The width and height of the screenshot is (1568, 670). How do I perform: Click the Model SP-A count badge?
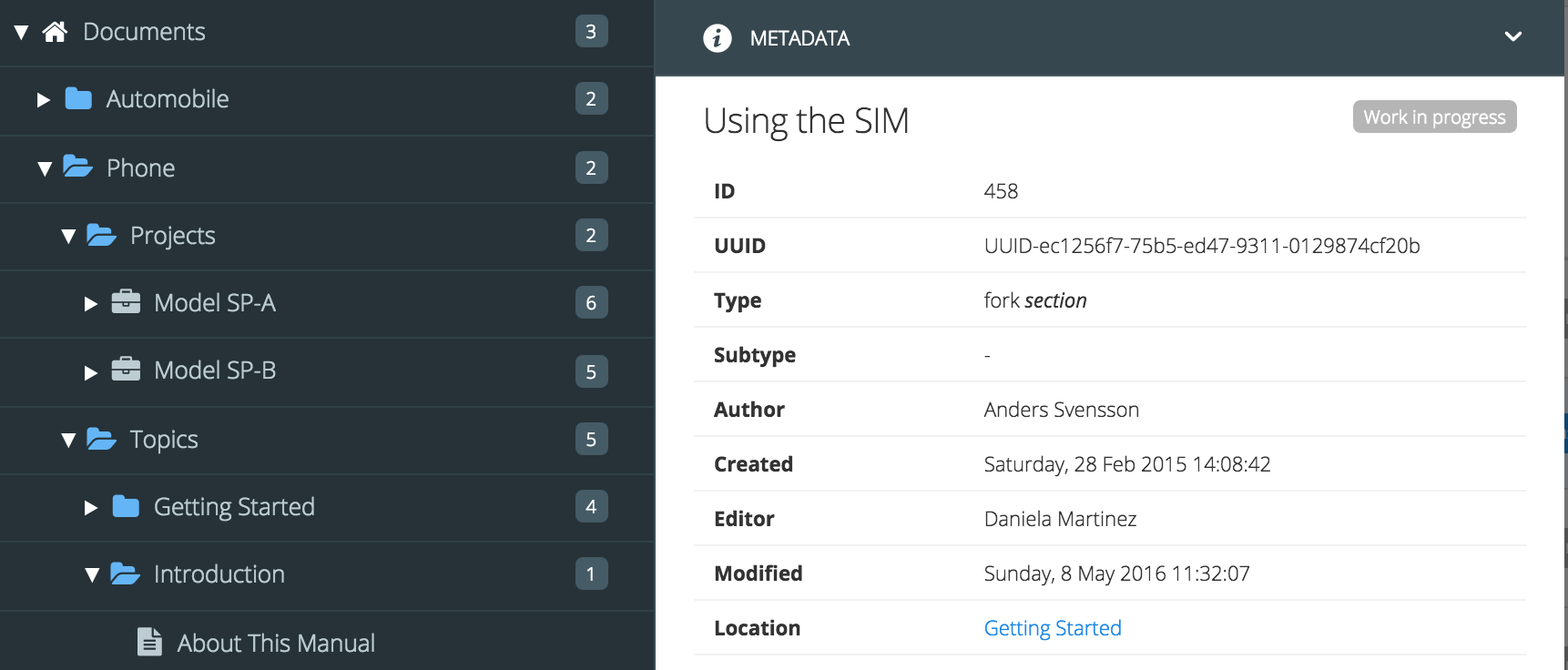pyautogui.click(x=591, y=302)
